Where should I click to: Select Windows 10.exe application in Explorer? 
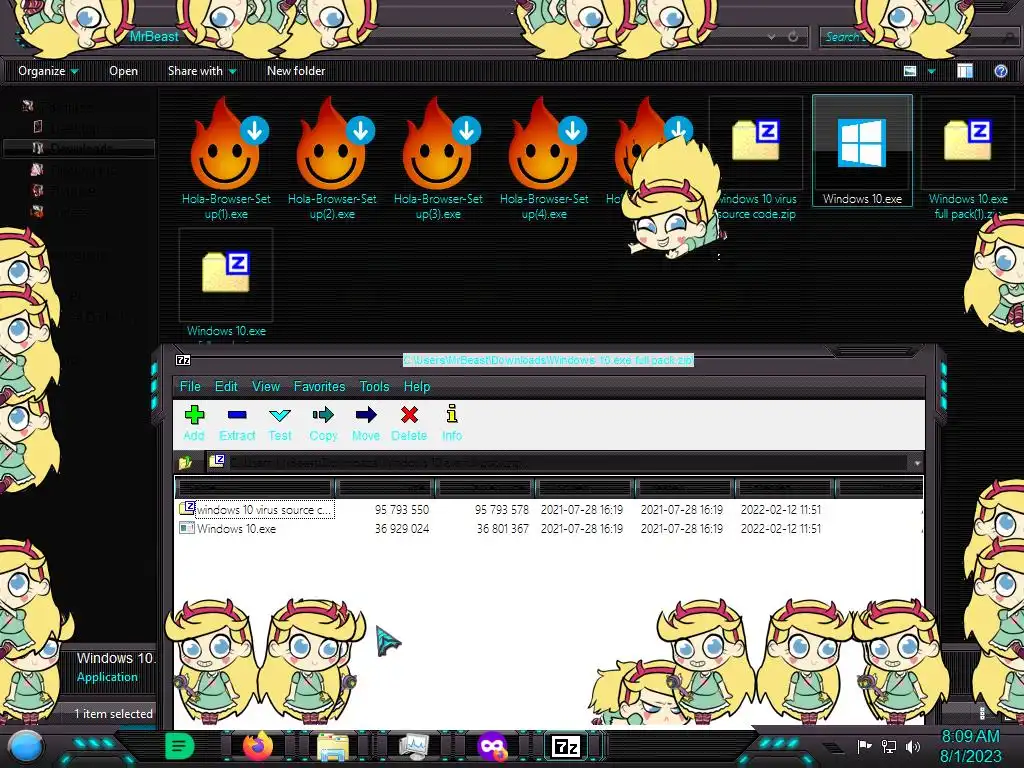[862, 151]
